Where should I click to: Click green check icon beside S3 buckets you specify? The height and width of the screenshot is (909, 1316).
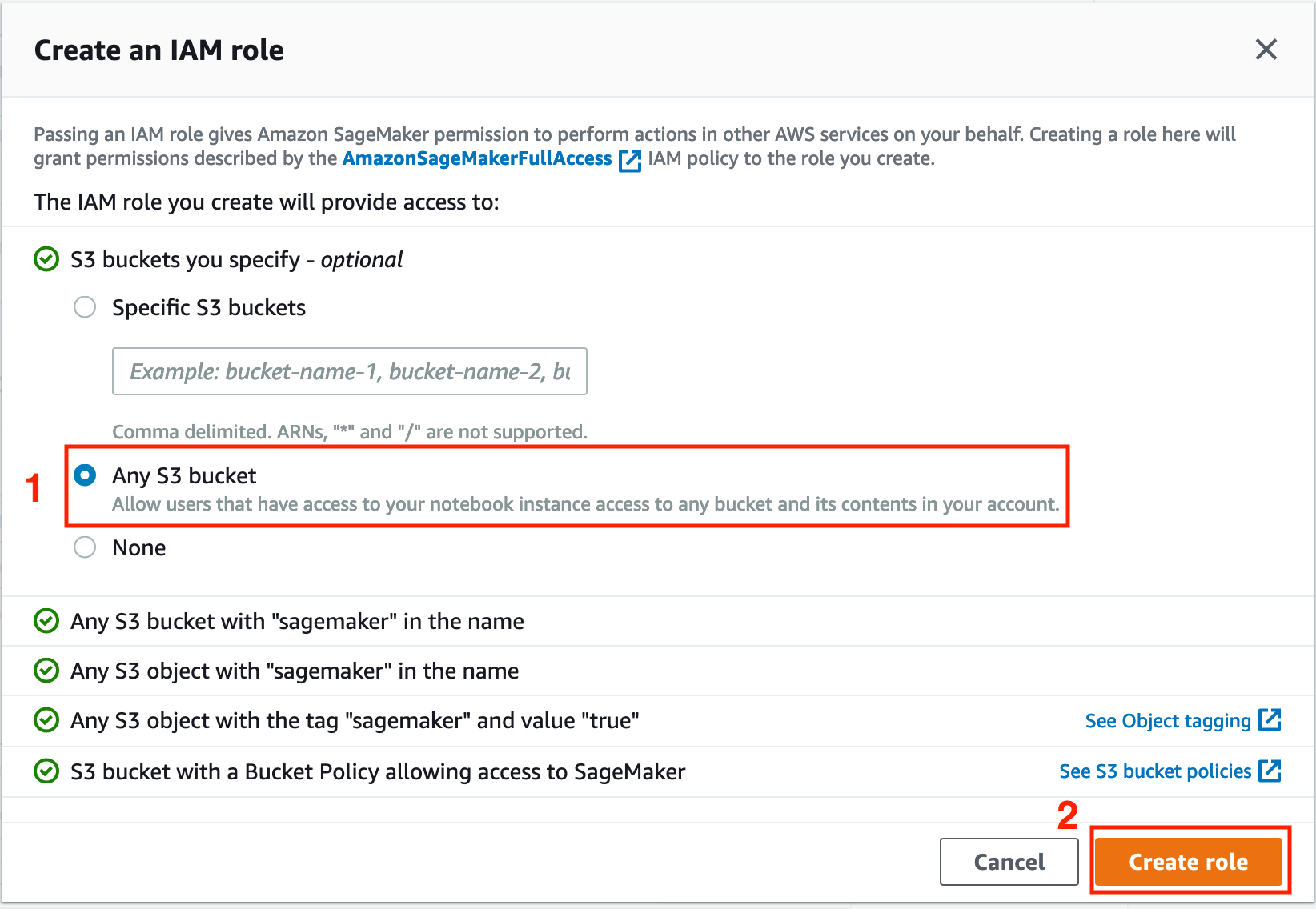tap(46, 259)
